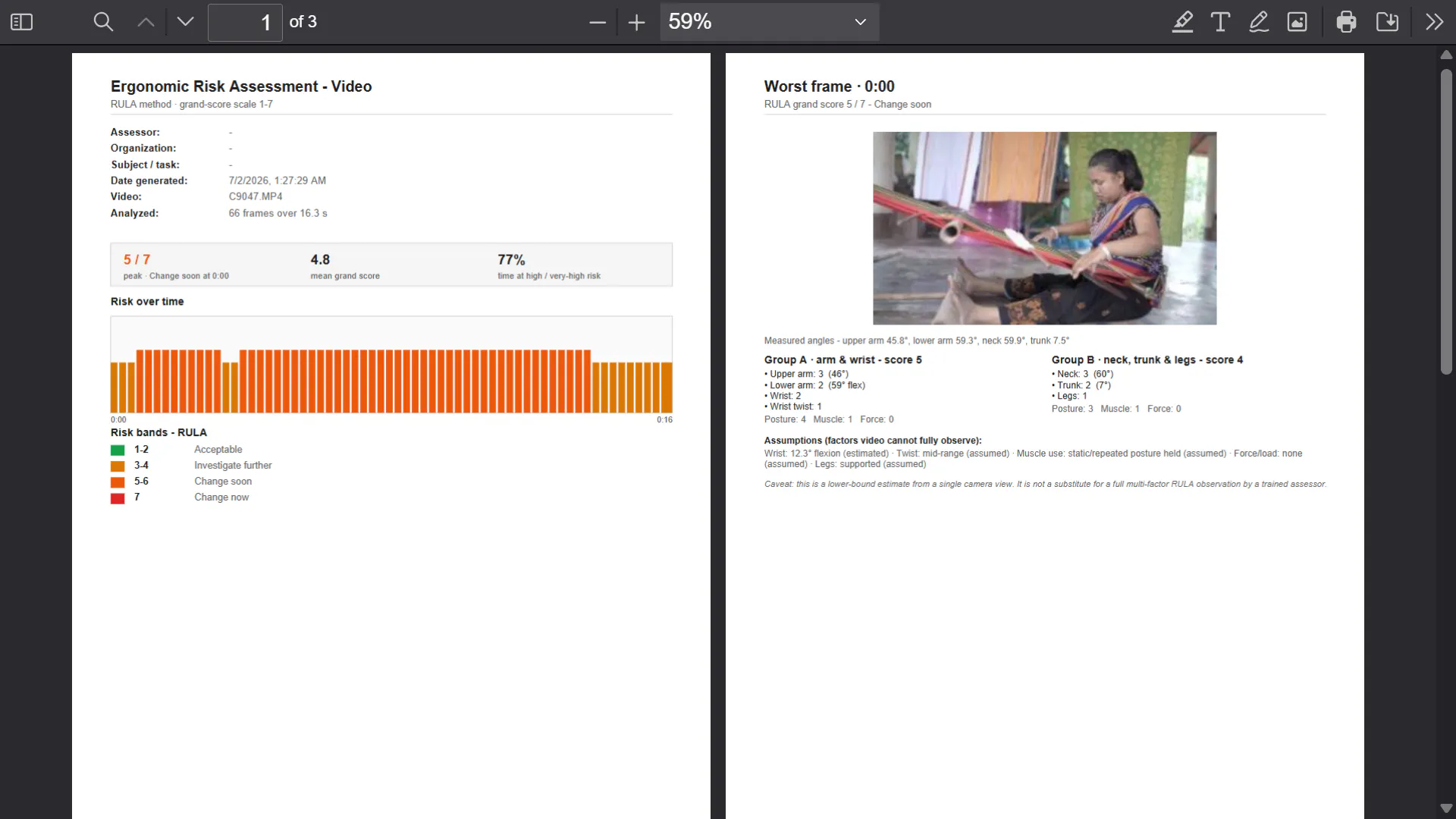Click the '4.8' mean grand score value
The width and height of the screenshot is (1456, 819).
pos(320,259)
